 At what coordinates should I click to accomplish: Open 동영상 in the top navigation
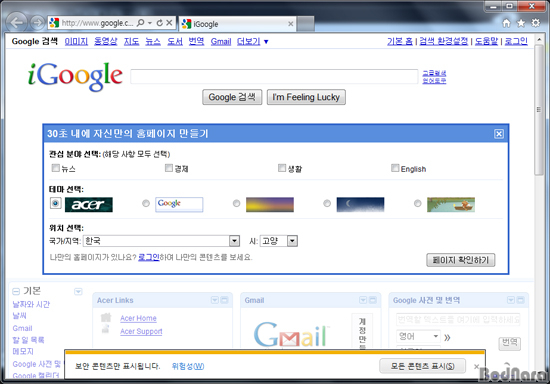106,41
